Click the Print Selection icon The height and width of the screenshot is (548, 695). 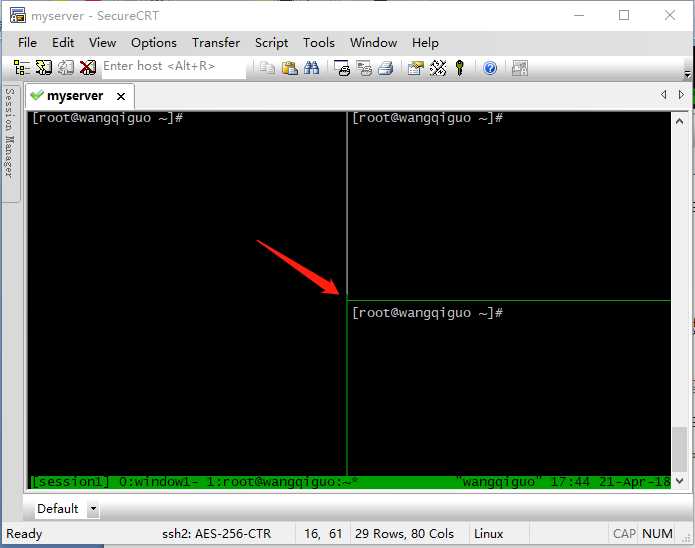click(364, 68)
